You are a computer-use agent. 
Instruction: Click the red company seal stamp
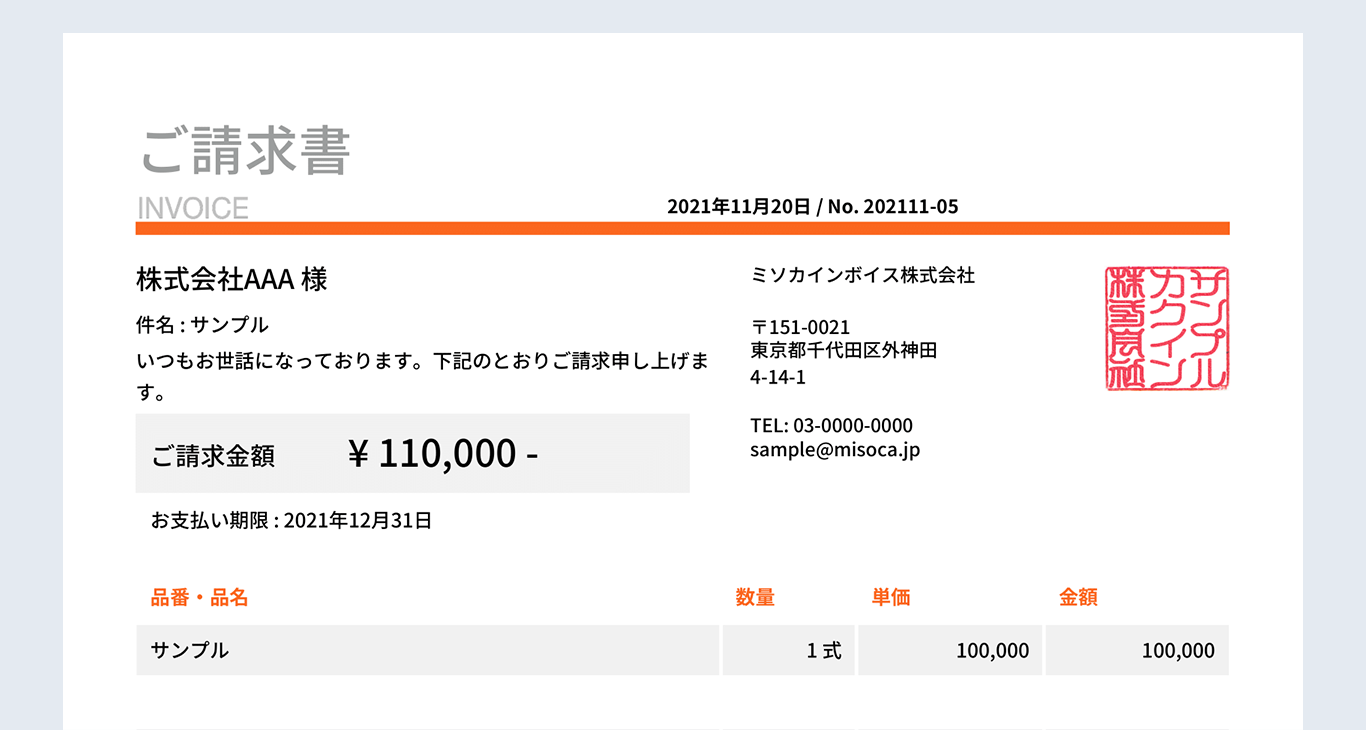click(x=1167, y=328)
